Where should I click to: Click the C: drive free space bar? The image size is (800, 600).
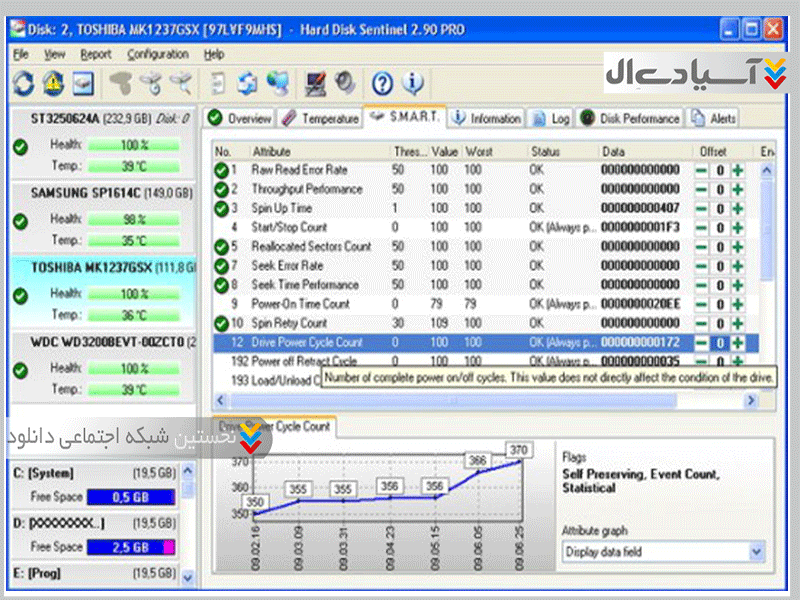(134, 498)
